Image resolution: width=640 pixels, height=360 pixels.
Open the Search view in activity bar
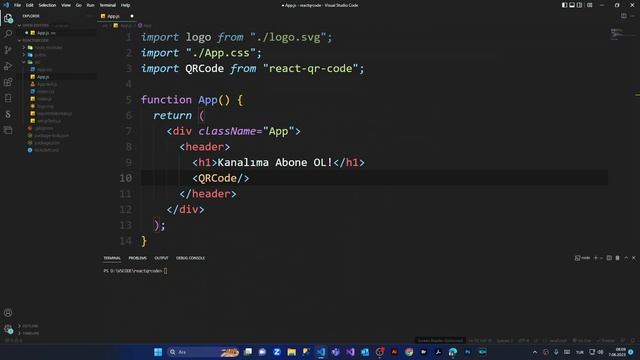pyautogui.click(x=8, y=34)
